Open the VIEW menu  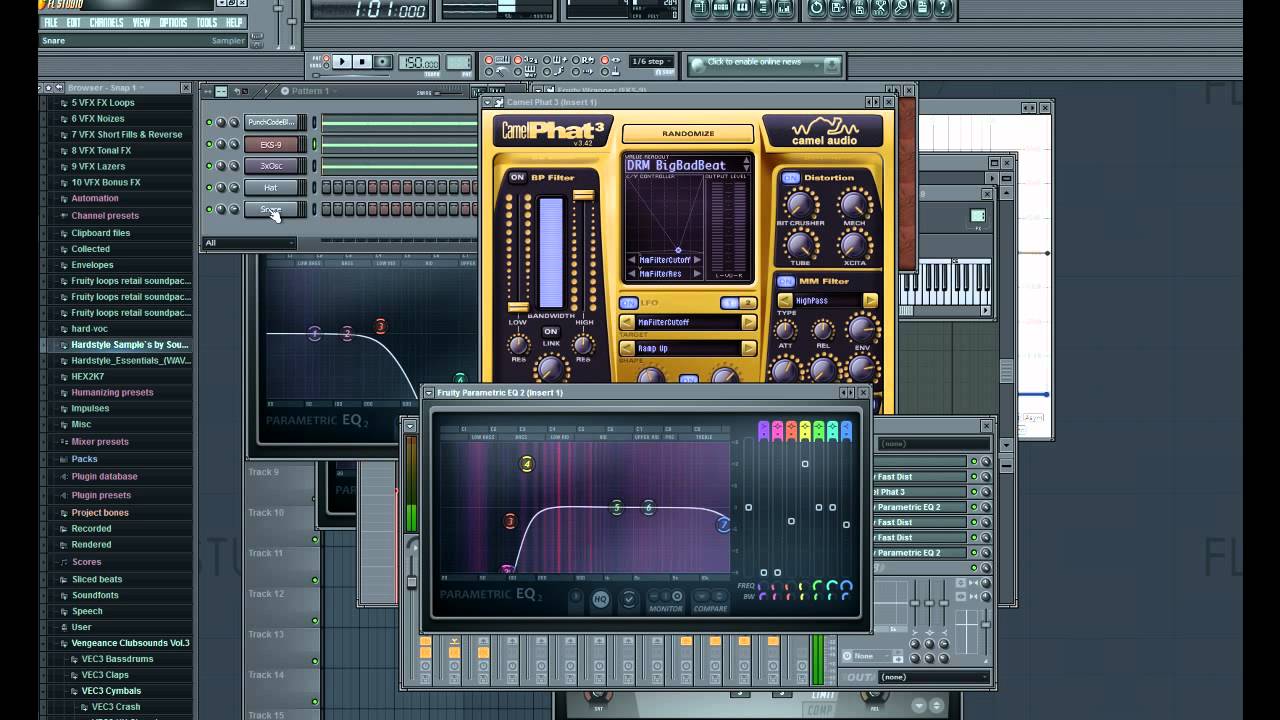(142, 22)
